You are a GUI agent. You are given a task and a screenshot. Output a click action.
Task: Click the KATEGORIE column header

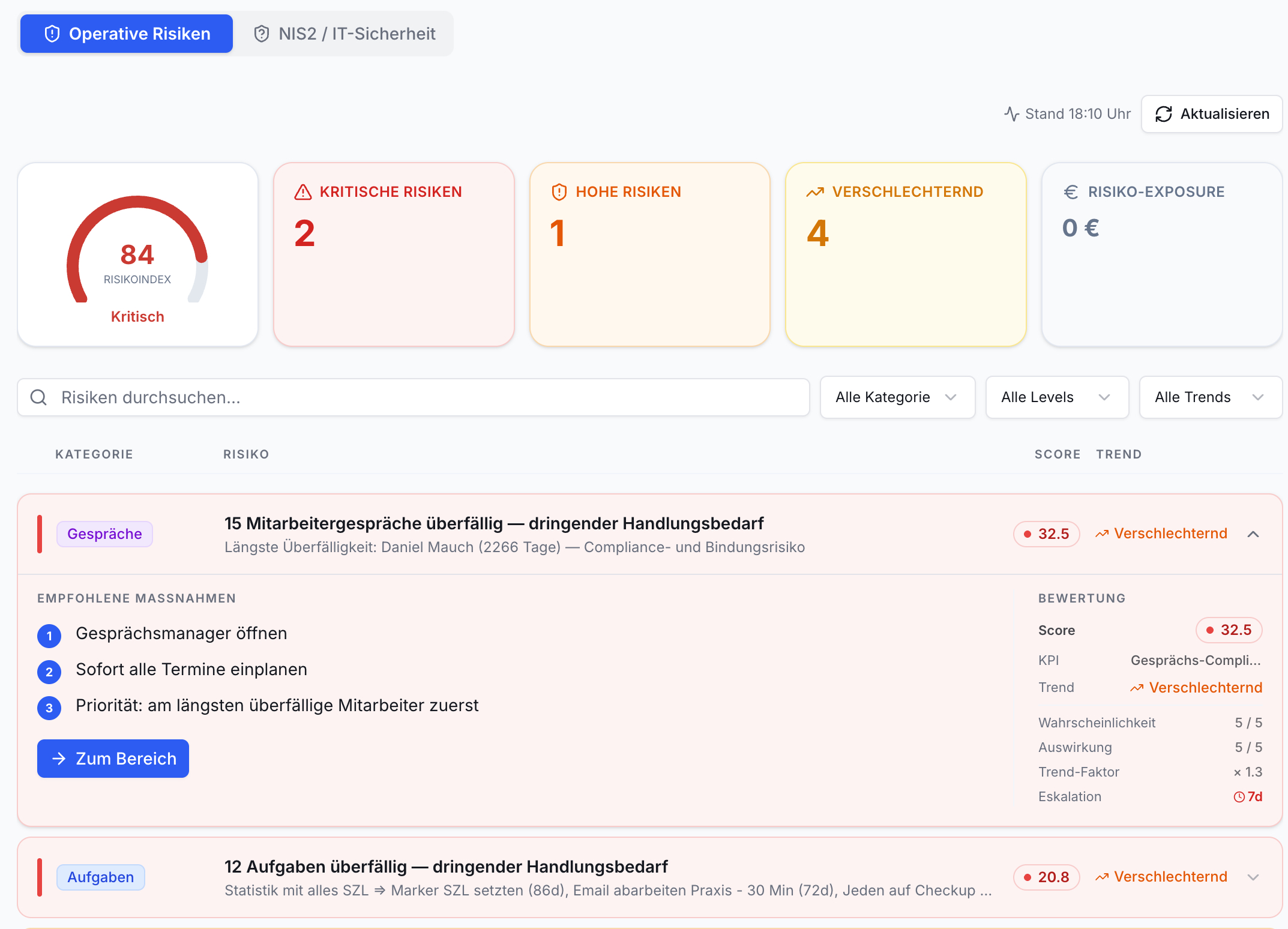[94, 454]
